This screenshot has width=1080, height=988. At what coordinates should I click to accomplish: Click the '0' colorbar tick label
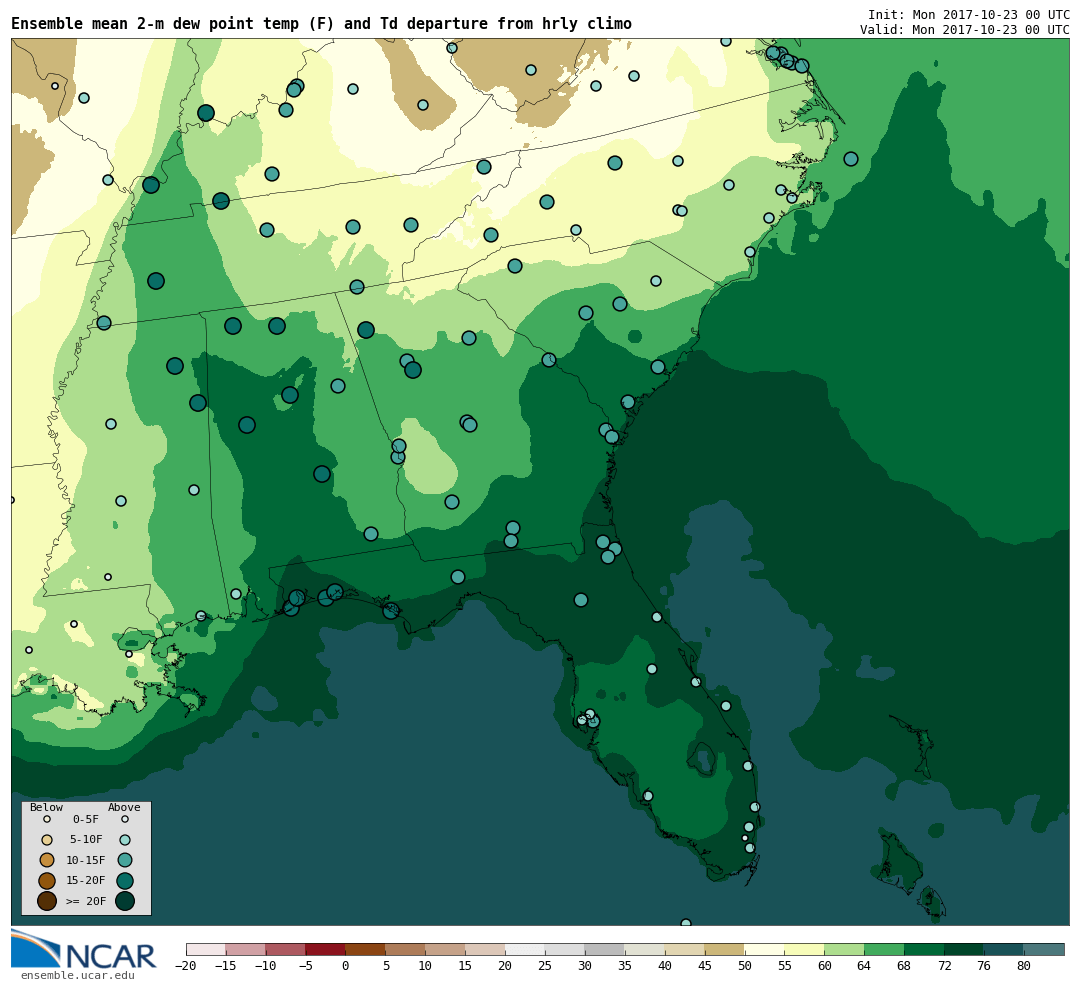[346, 966]
